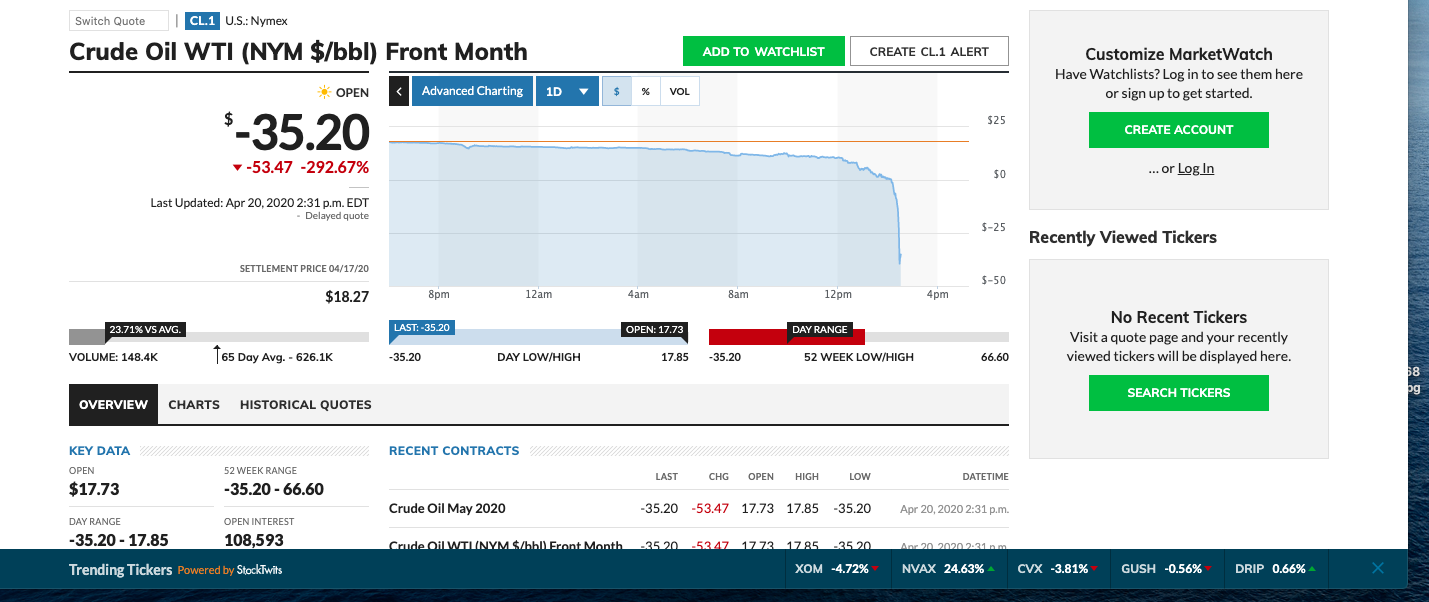The height and width of the screenshot is (602, 1429).
Task: Click the CL.1 ticker badge
Action: coord(203,20)
